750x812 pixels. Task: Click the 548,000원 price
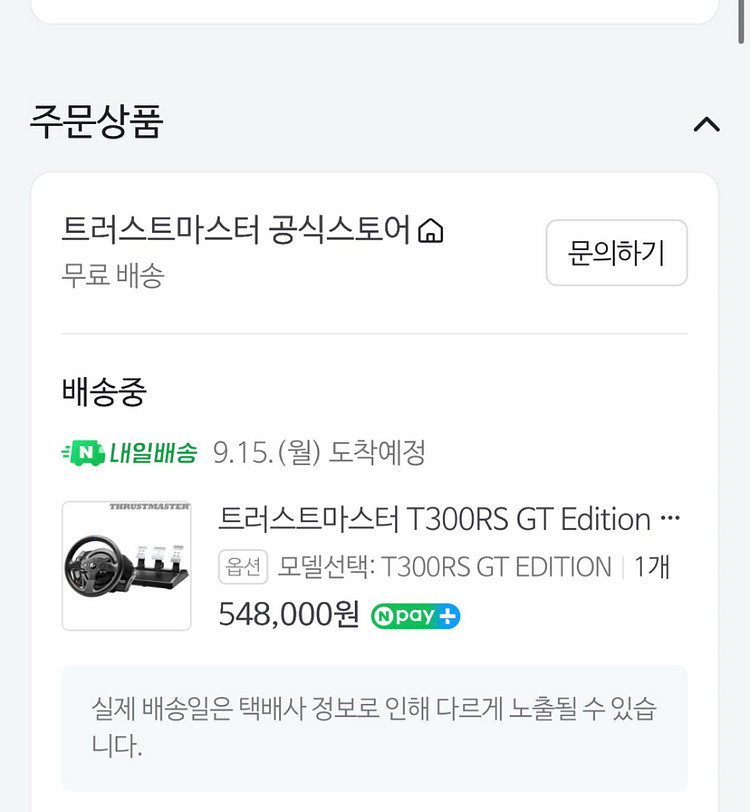tap(288, 614)
